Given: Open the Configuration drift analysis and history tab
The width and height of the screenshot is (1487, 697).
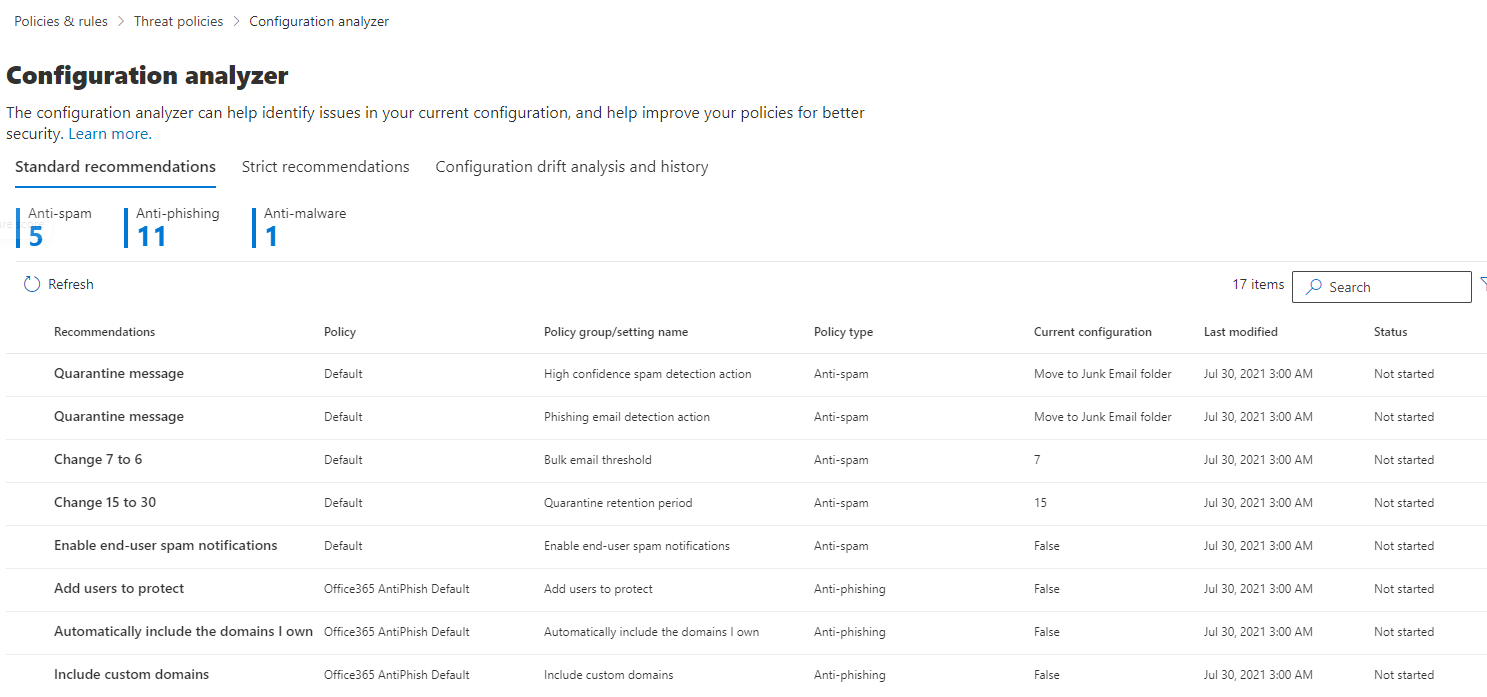Looking at the screenshot, I should pyautogui.click(x=571, y=167).
